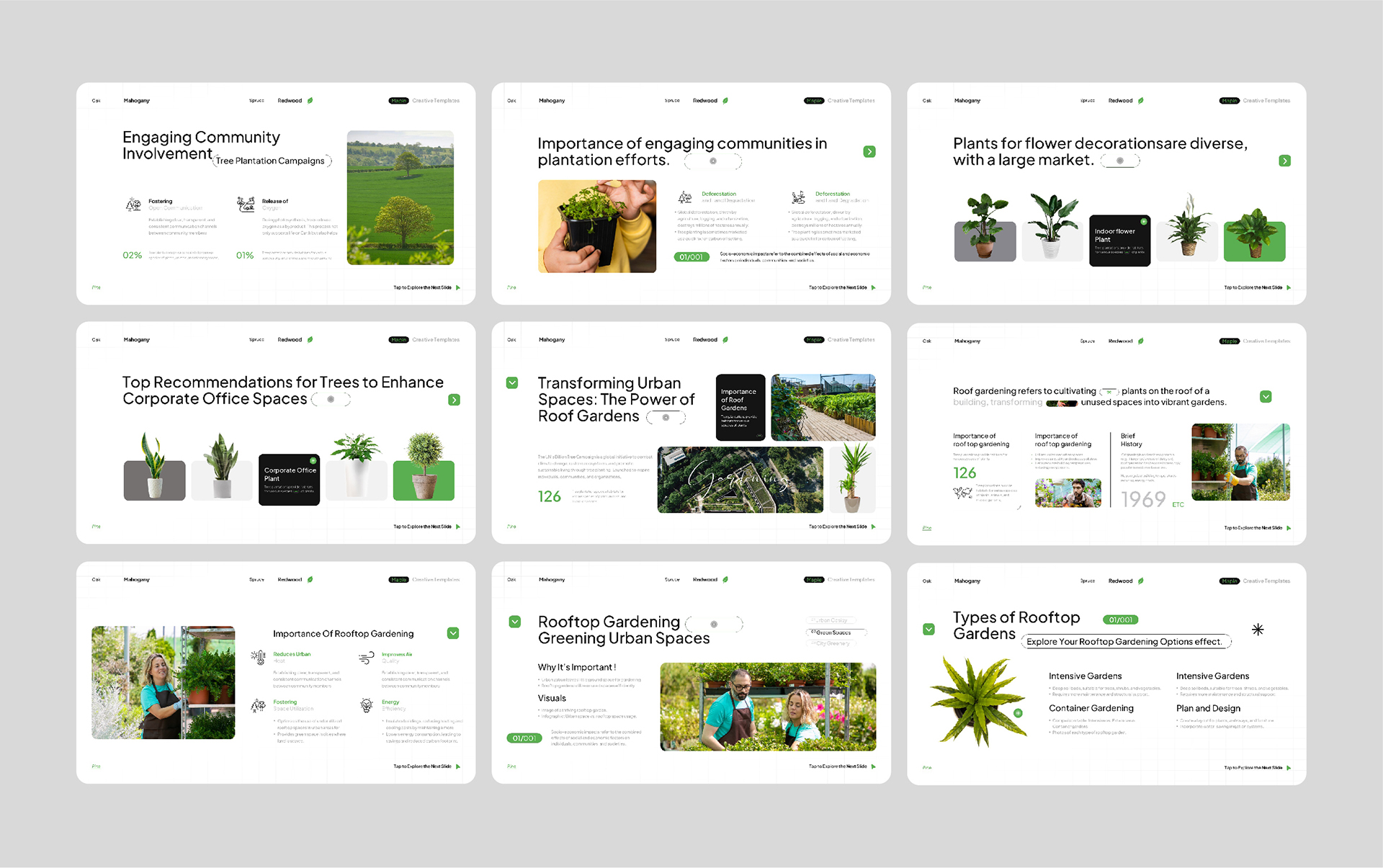
Task: Click the green checkmark icon on Rooftop Gardening slide
Action: click(x=514, y=620)
